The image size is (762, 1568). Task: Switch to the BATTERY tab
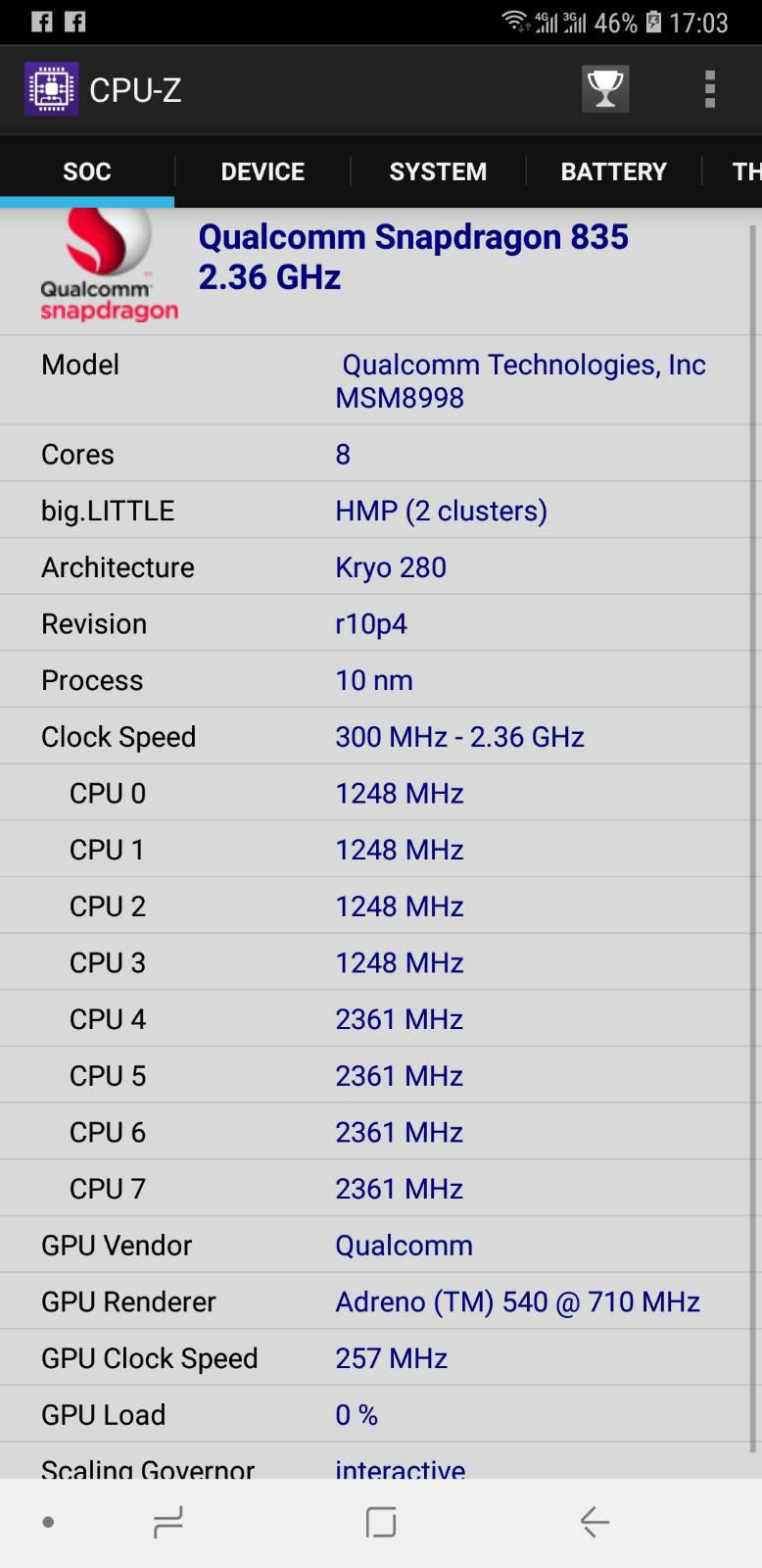[614, 171]
